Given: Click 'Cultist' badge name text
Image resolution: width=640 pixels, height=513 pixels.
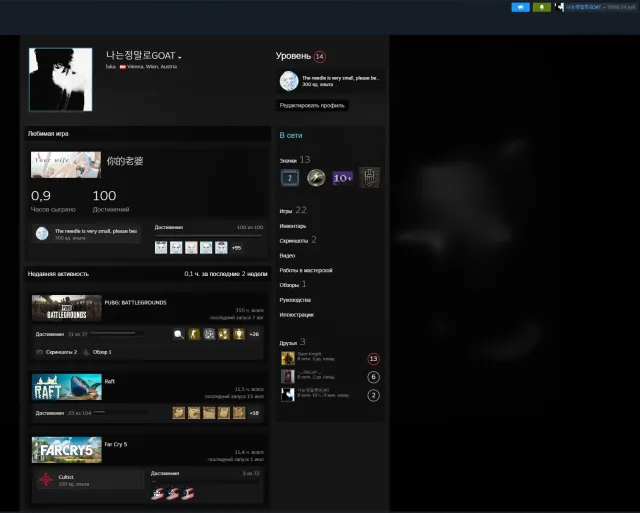Looking at the screenshot, I should (66, 477).
